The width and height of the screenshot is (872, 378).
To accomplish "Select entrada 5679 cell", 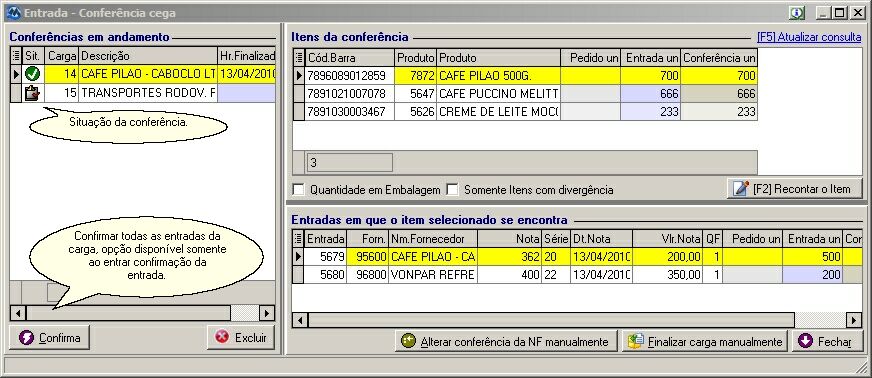I will (x=325, y=257).
